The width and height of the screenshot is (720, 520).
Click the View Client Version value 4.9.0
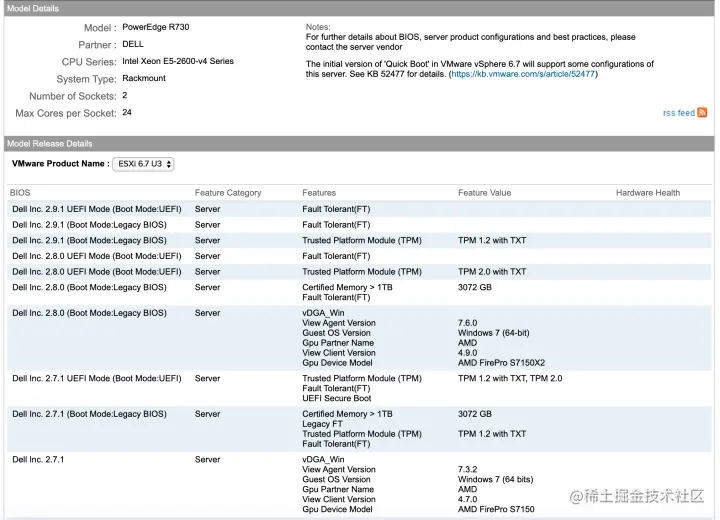click(467, 353)
